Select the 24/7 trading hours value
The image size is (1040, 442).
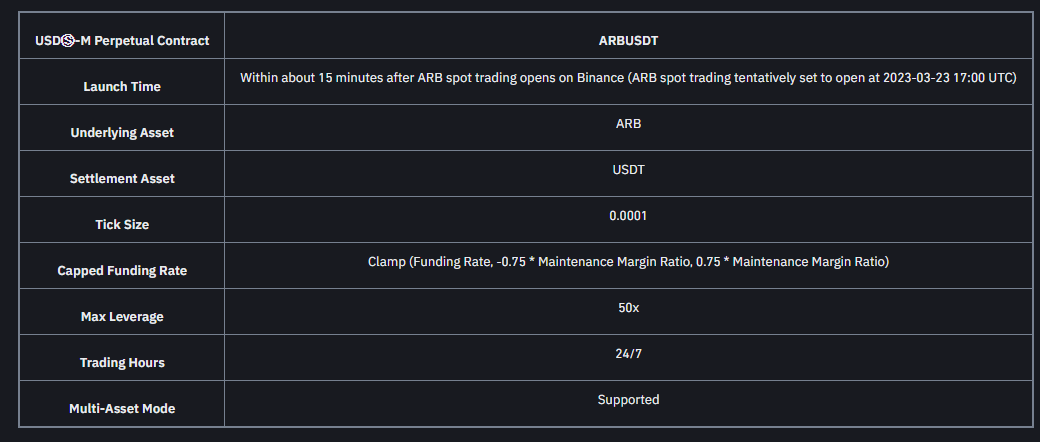[x=628, y=354]
